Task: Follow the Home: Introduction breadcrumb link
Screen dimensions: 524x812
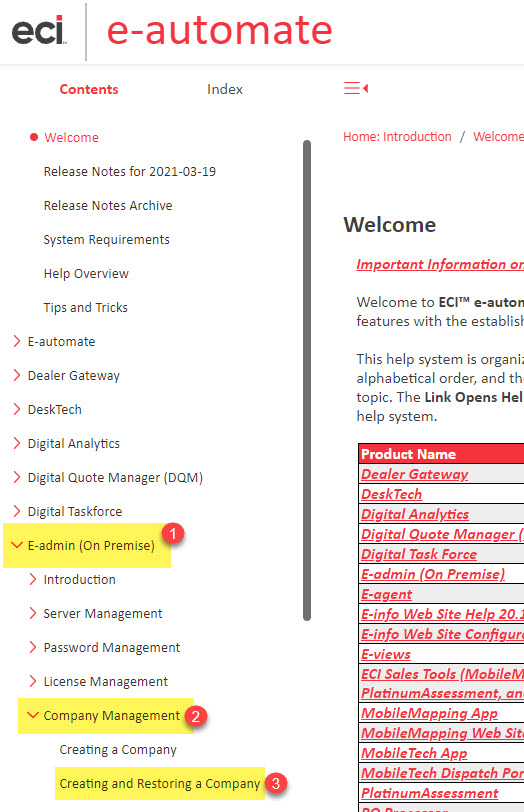Action: (397, 137)
